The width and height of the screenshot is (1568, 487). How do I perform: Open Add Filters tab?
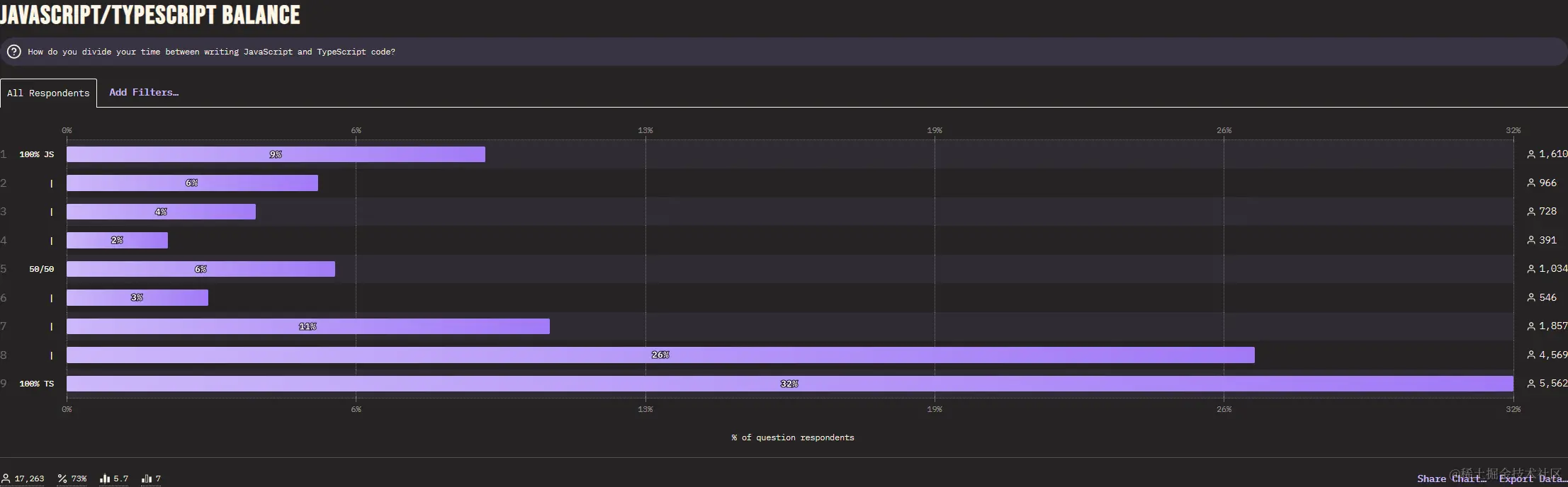144,92
